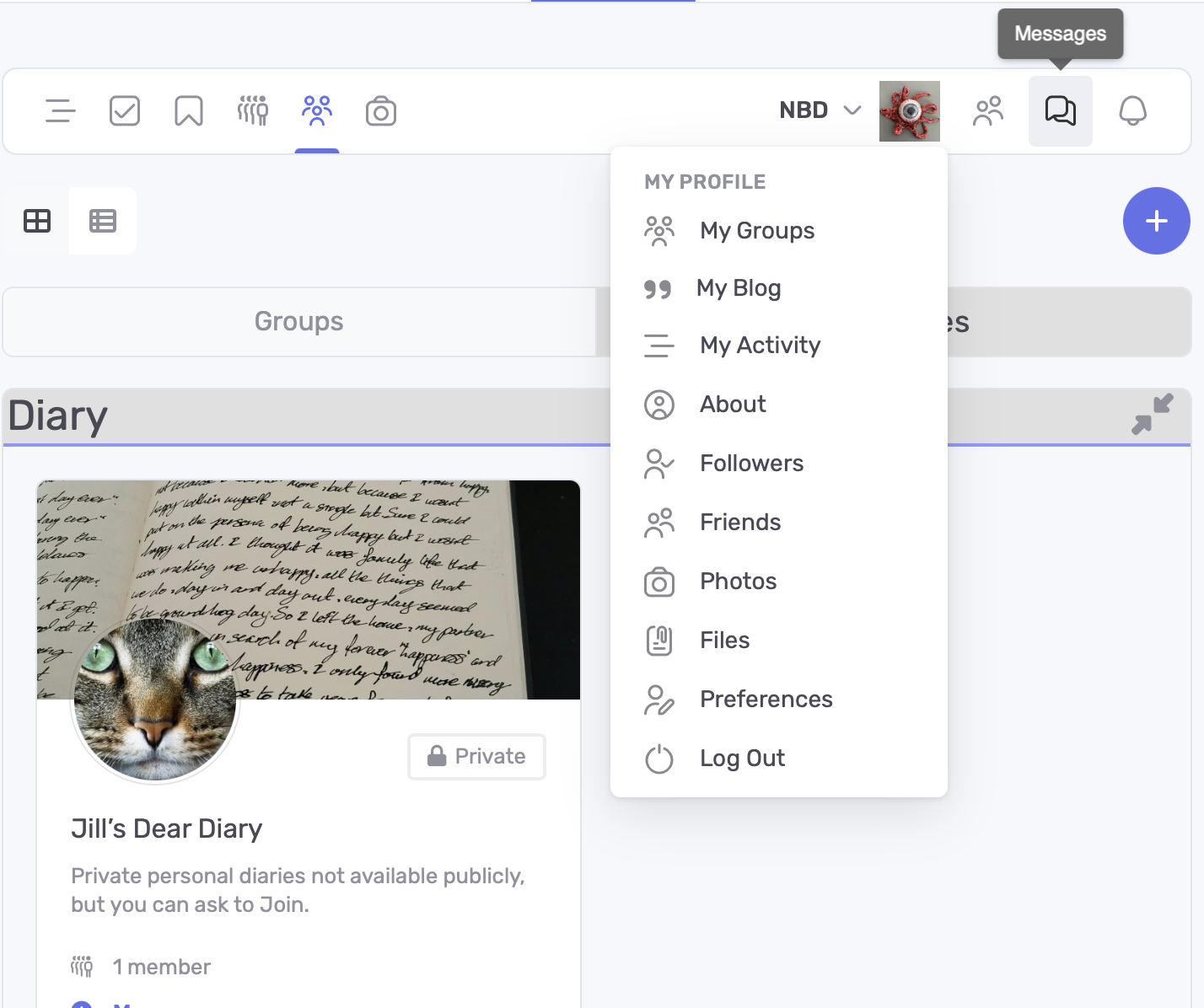Open Jill's Dear Diary group link
This screenshot has height=1008, width=1204.
coord(166,829)
